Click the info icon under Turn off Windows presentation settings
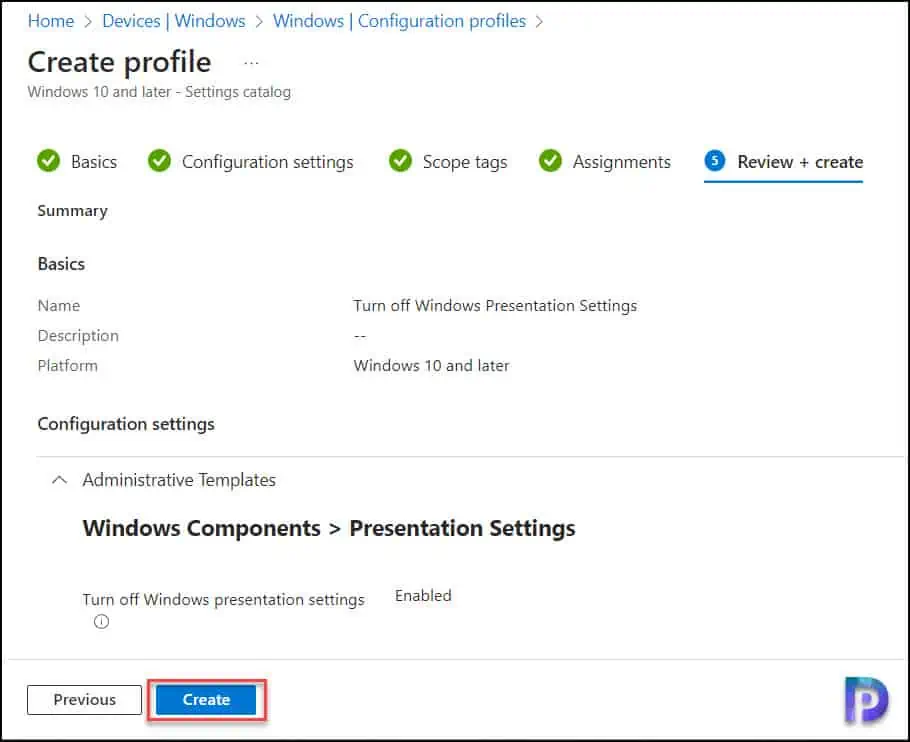Screen dimensions: 910x742 [x=101, y=622]
